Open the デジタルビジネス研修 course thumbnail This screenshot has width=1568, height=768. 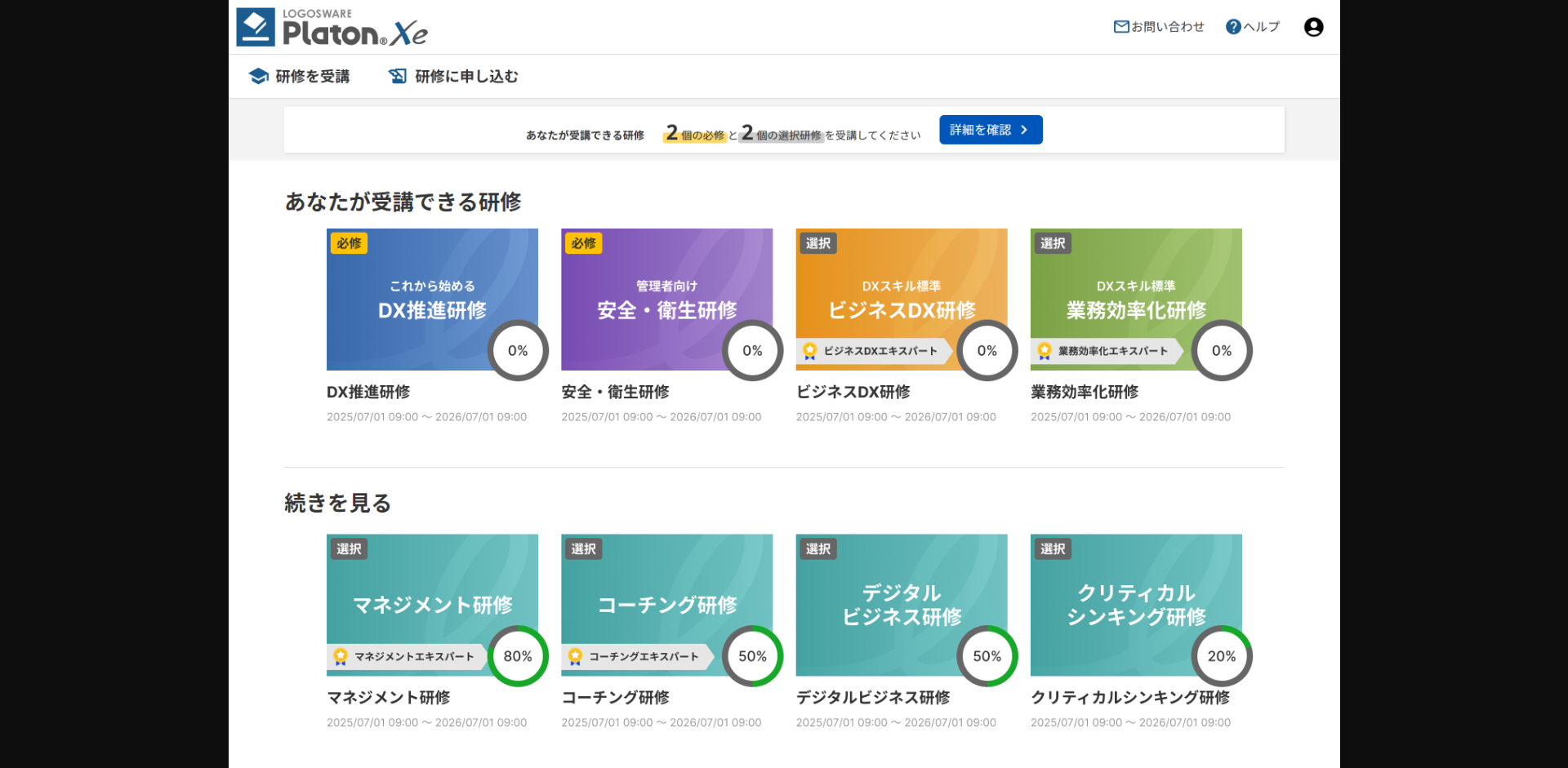coord(901,604)
